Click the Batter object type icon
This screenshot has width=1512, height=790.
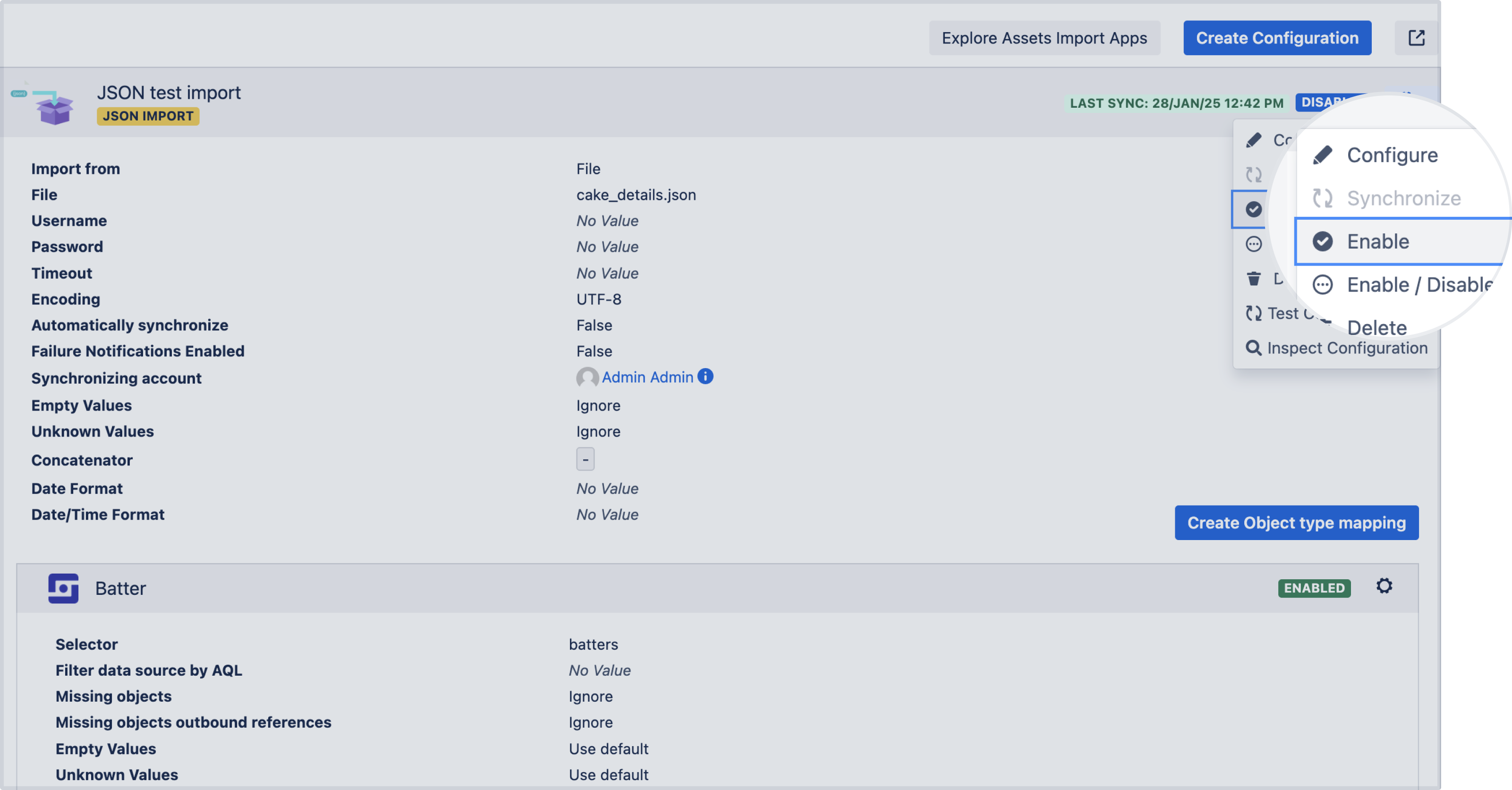pos(63,588)
